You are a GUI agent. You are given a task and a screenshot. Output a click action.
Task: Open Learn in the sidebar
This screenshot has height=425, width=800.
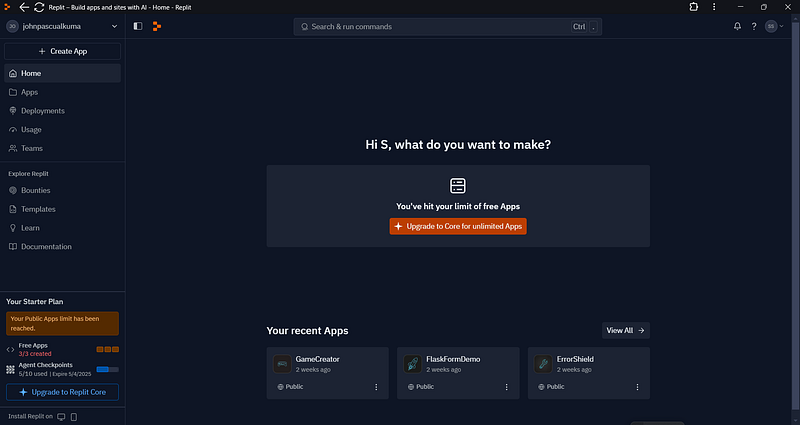tap(62, 228)
